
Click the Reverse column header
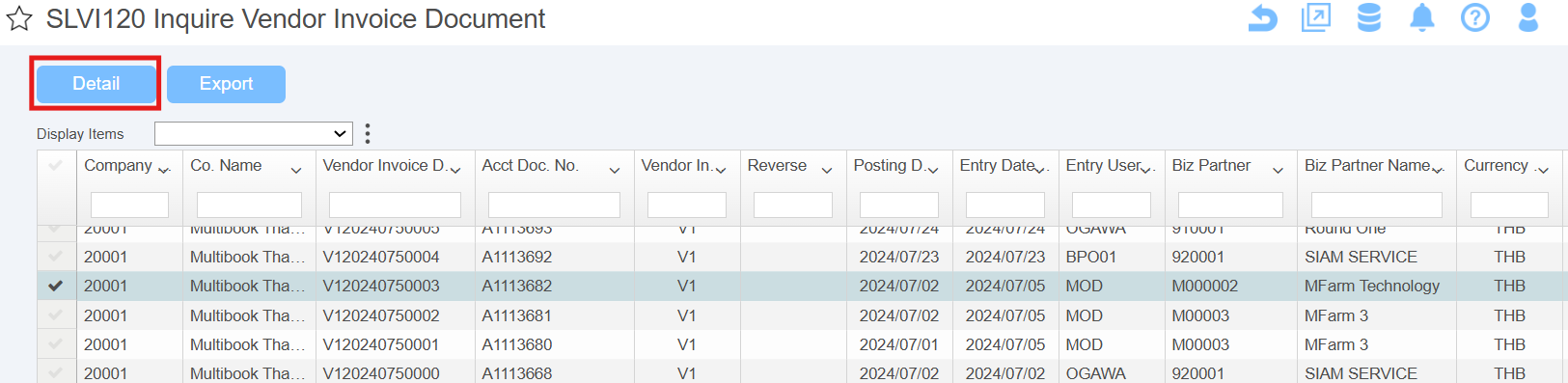point(777,166)
